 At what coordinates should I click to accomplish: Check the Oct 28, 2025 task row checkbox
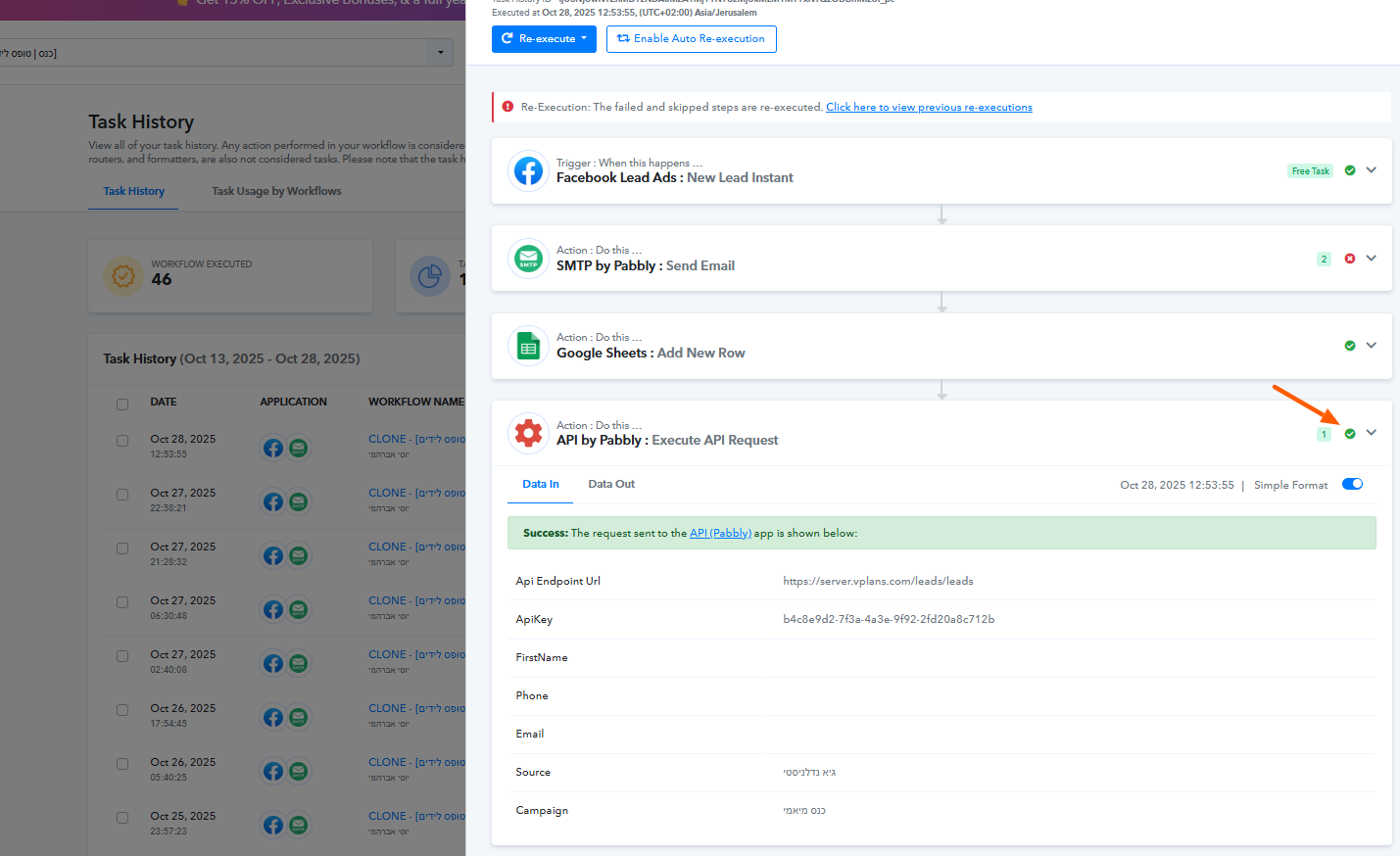[122, 441]
